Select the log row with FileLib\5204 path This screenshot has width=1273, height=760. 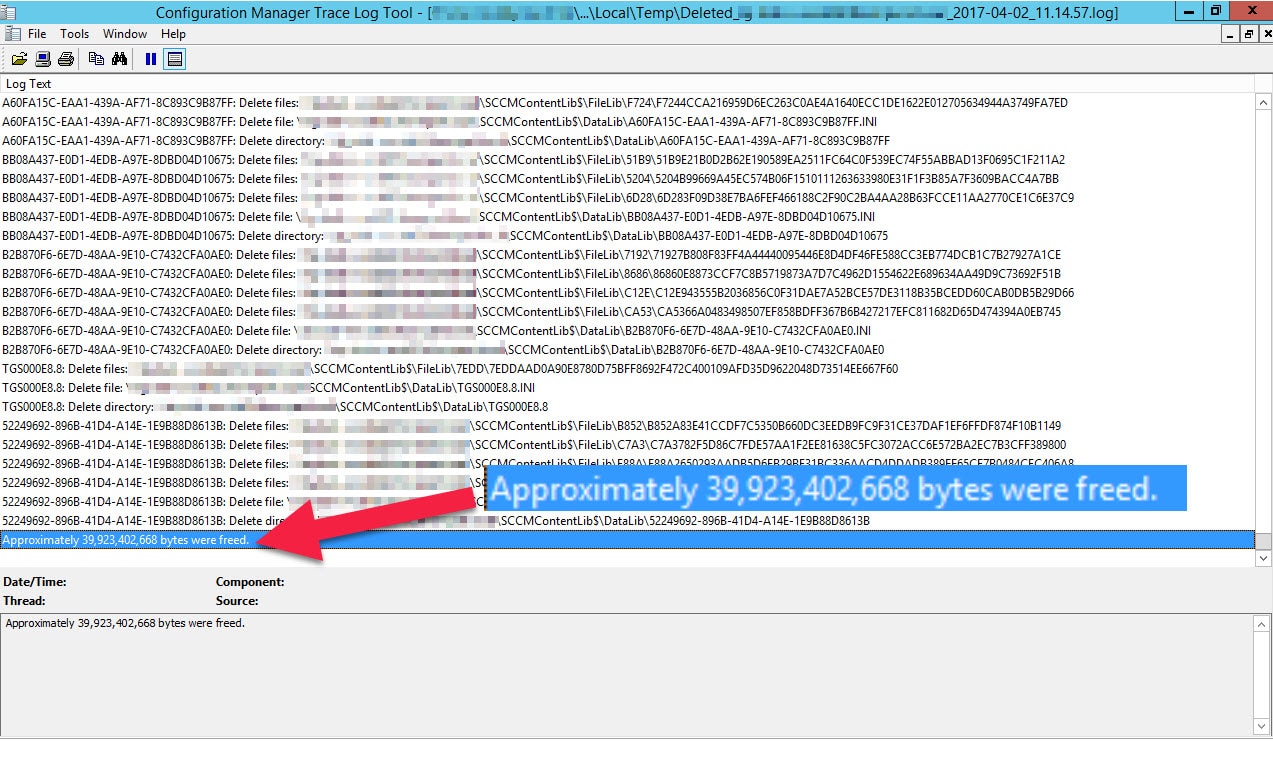[x=627, y=179]
